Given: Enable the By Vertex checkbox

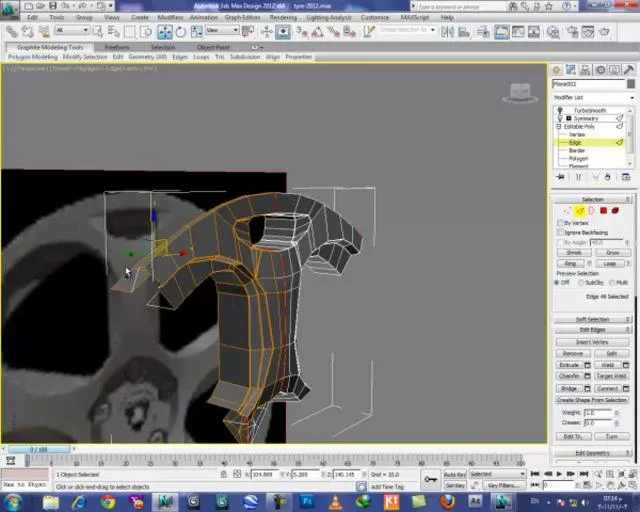Looking at the screenshot, I should pos(560,223).
